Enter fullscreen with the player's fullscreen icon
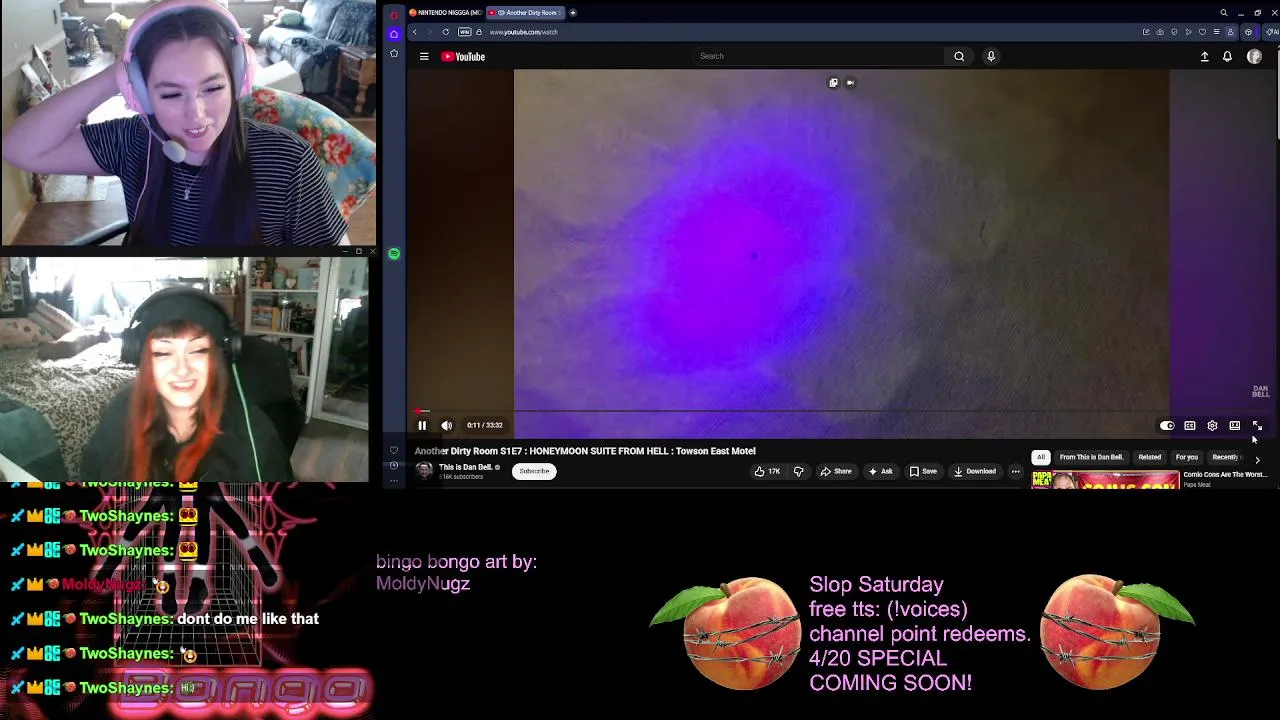 [x=1257, y=426]
